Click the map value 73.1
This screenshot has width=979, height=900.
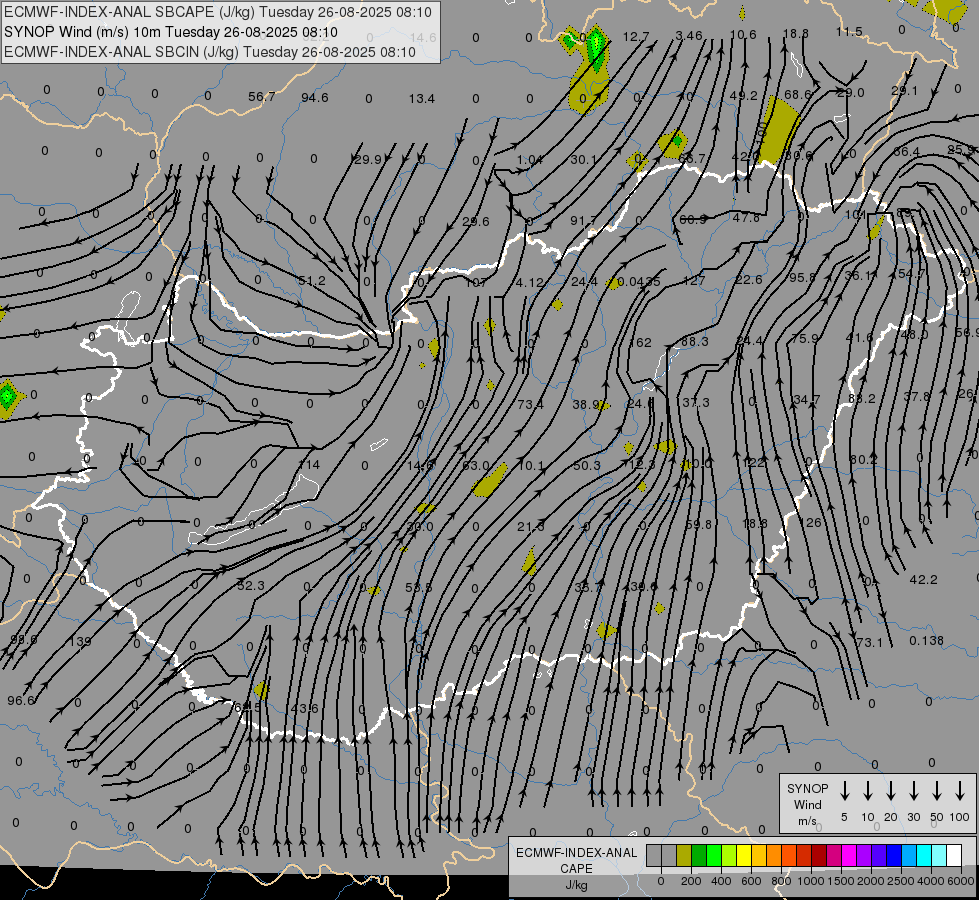click(x=870, y=643)
